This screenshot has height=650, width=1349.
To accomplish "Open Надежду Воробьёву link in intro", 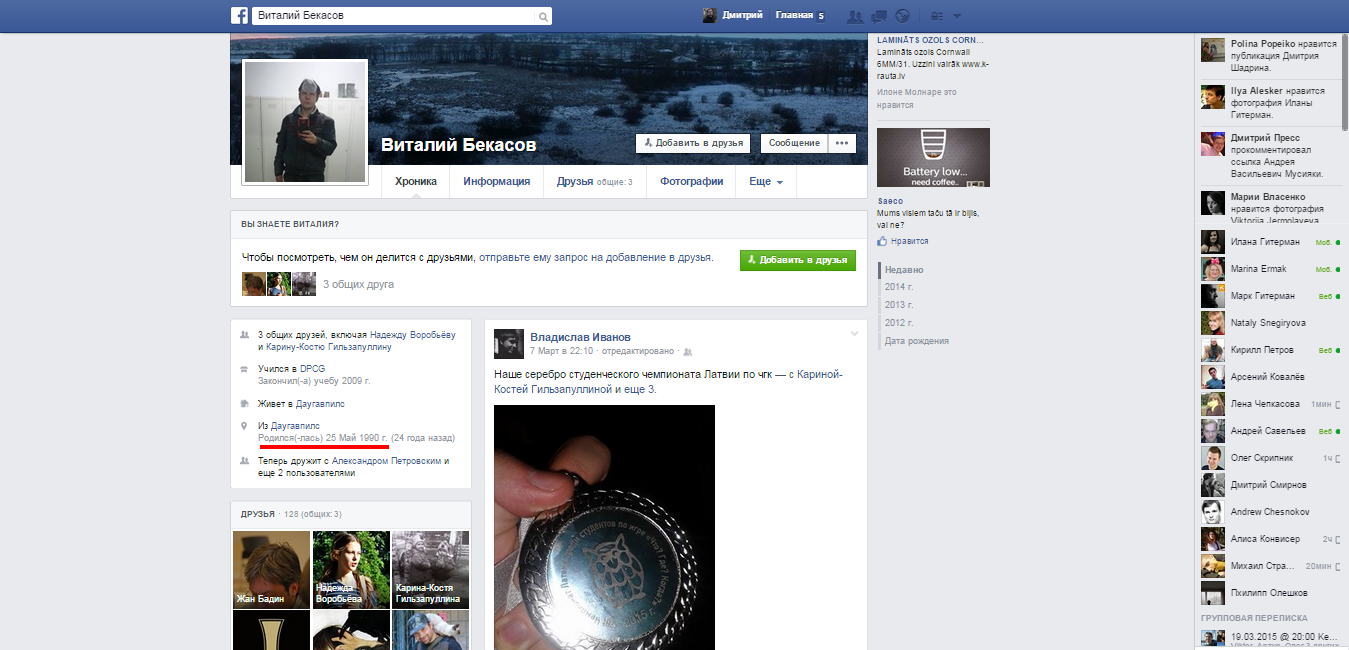I will tap(412, 335).
